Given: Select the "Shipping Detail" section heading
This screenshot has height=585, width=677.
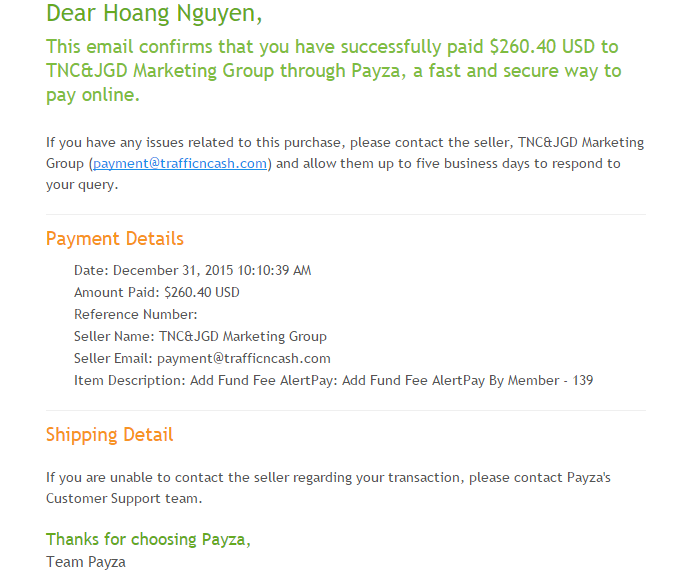Looking at the screenshot, I should click(110, 435).
